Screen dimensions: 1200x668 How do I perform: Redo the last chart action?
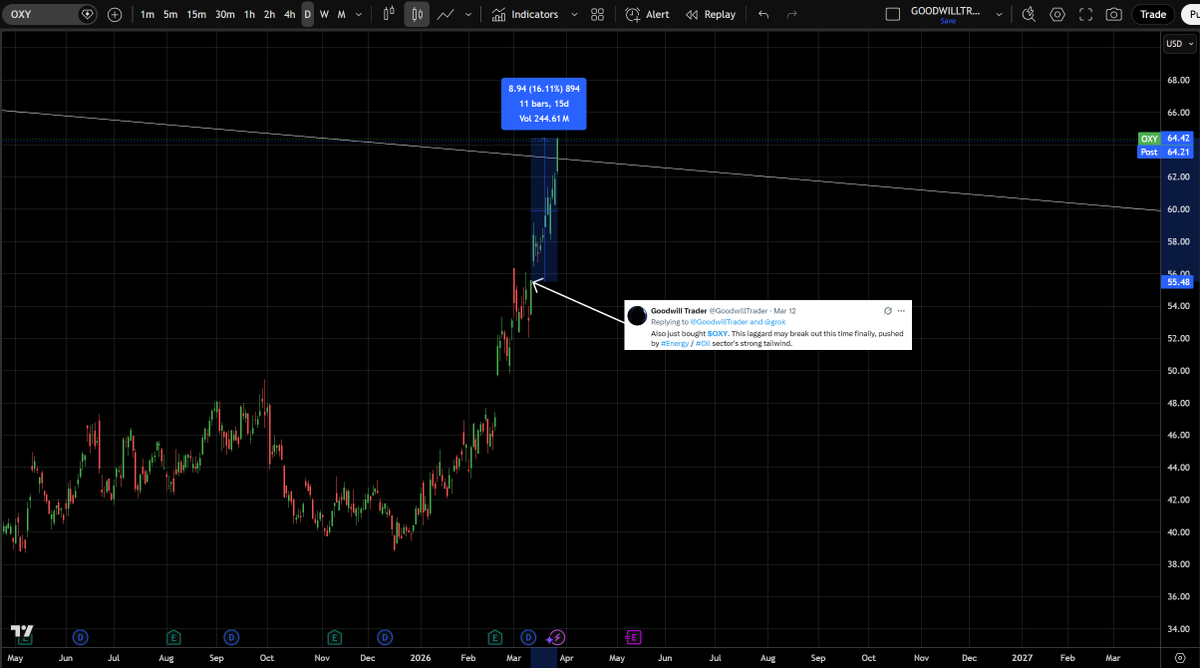[792, 15]
